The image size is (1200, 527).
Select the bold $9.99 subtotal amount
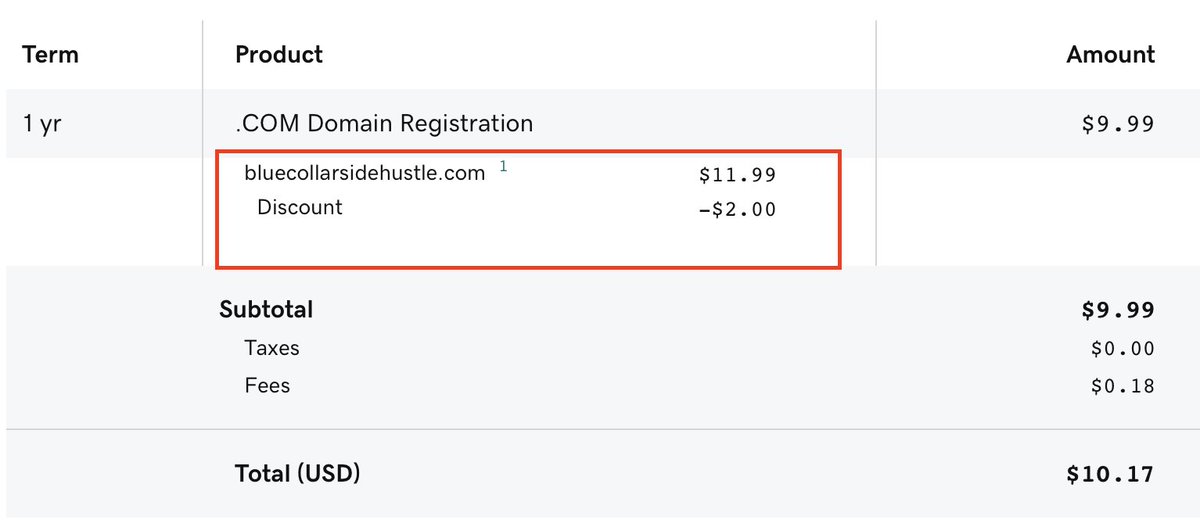coord(1118,311)
